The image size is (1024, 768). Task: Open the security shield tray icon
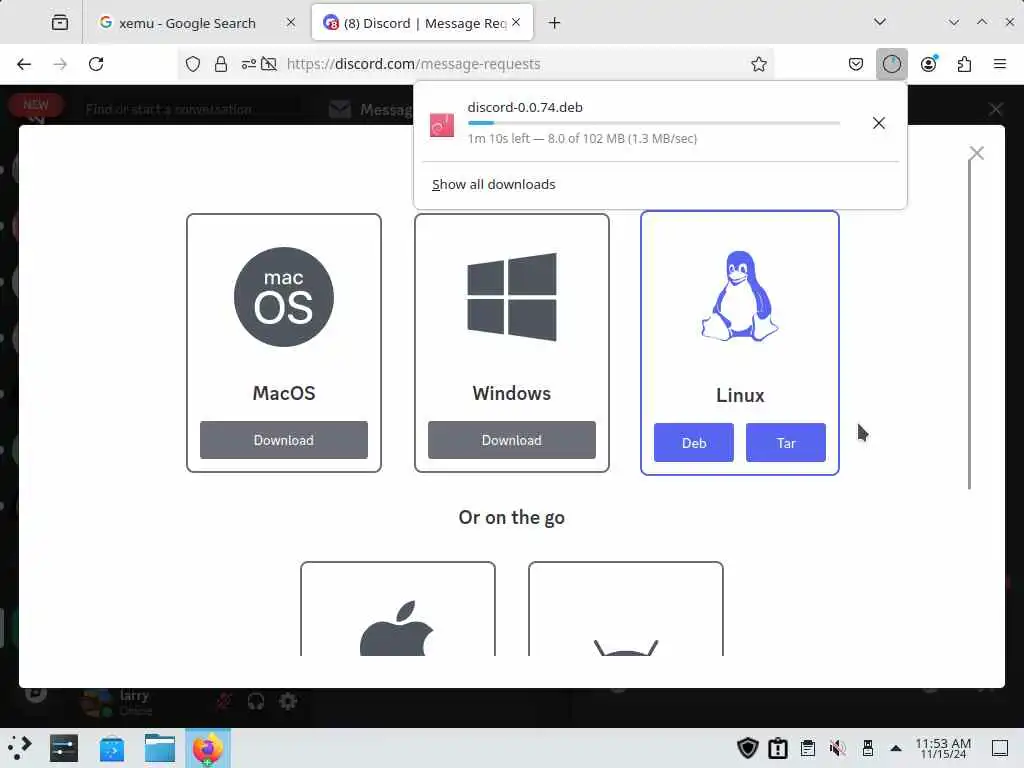click(x=748, y=748)
